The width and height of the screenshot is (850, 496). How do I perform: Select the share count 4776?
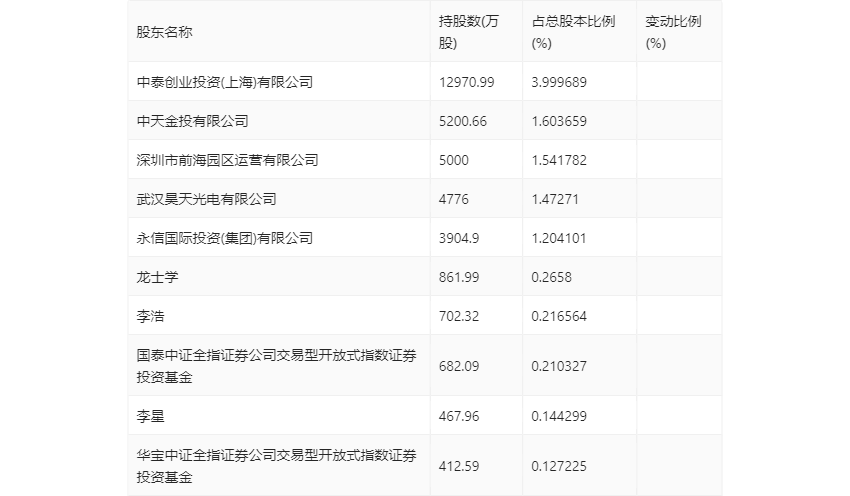click(453, 199)
